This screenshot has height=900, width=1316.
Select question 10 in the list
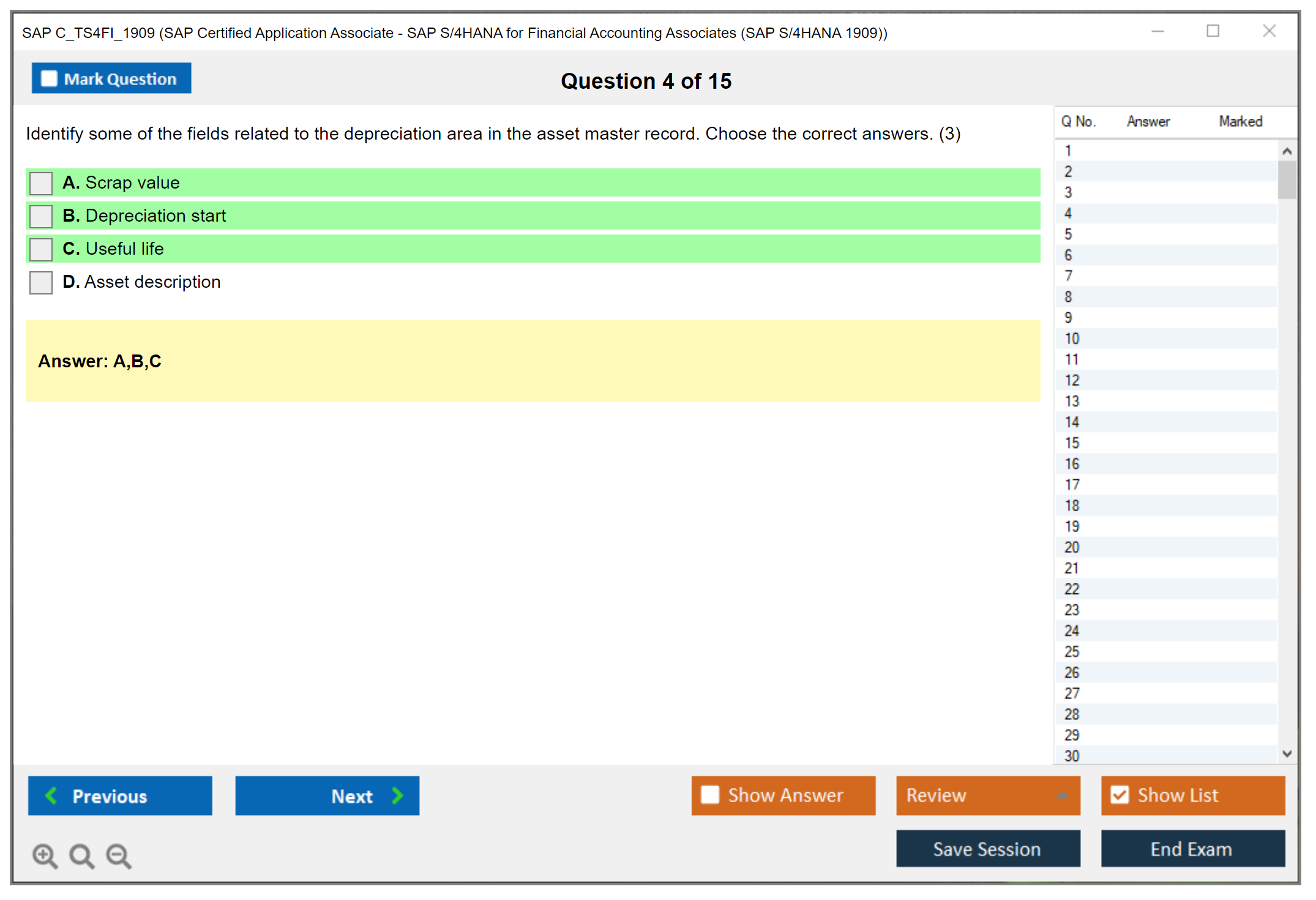pos(1072,339)
